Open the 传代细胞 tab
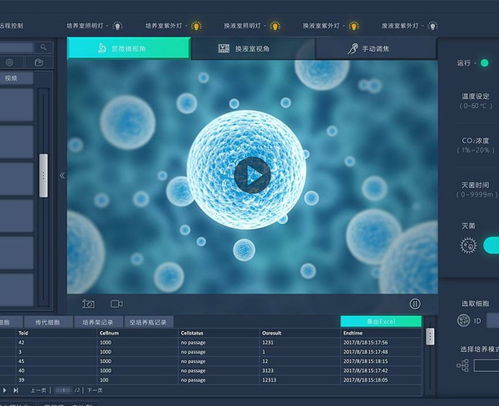 [x=48, y=322]
